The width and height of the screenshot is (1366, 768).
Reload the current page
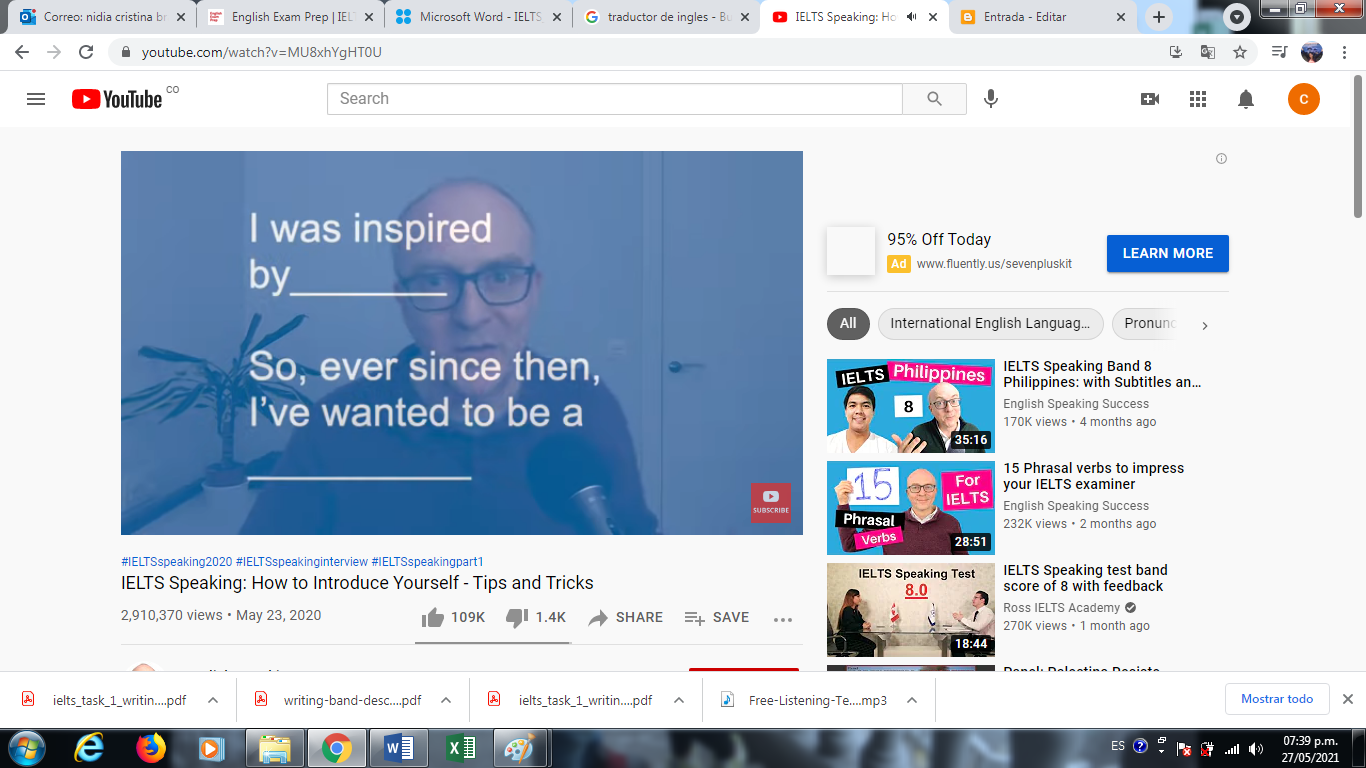pyautogui.click(x=86, y=52)
